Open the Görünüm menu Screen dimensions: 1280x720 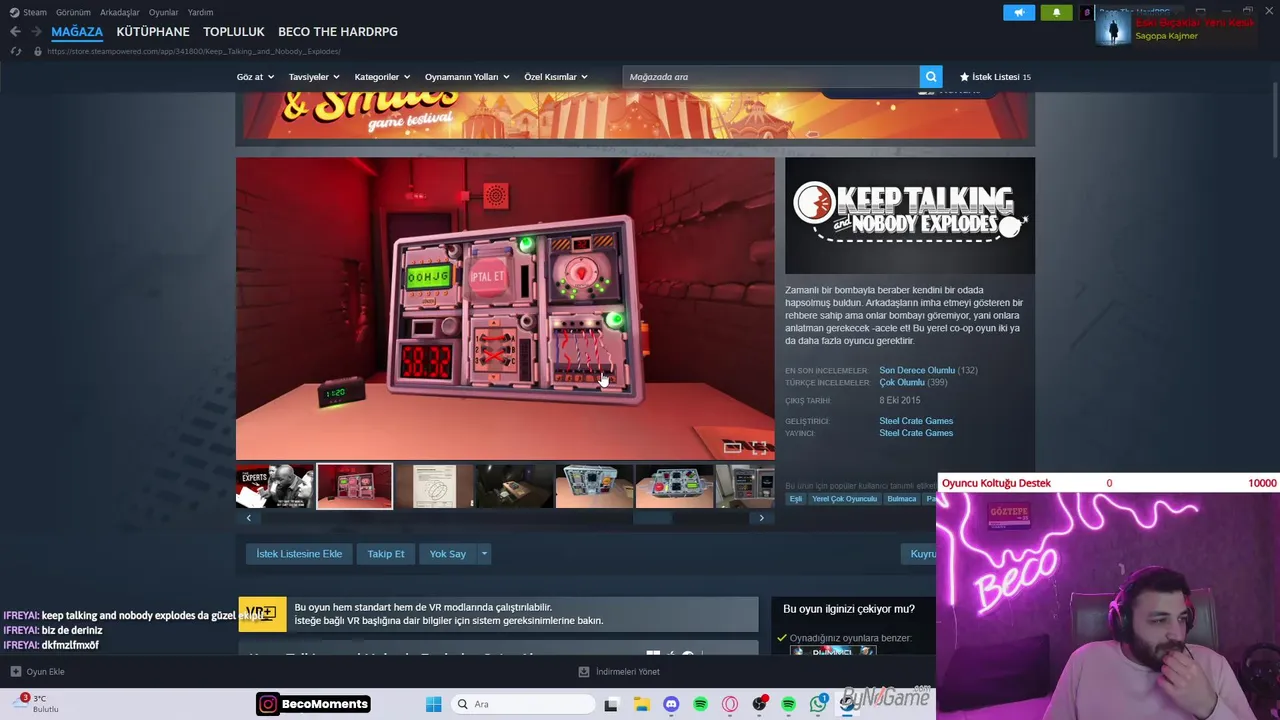(73, 12)
